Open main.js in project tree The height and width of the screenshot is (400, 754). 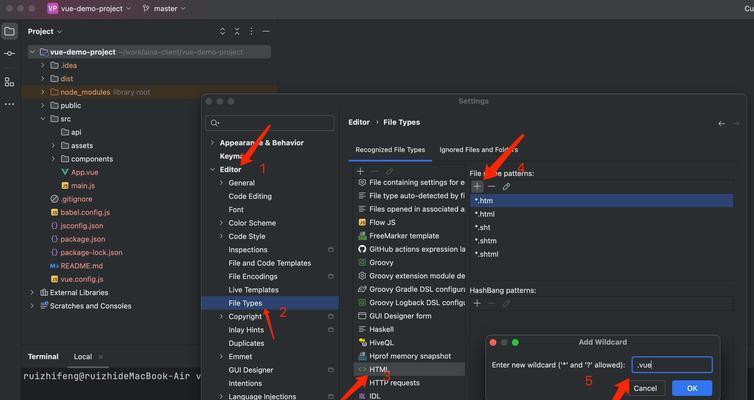click(83, 186)
